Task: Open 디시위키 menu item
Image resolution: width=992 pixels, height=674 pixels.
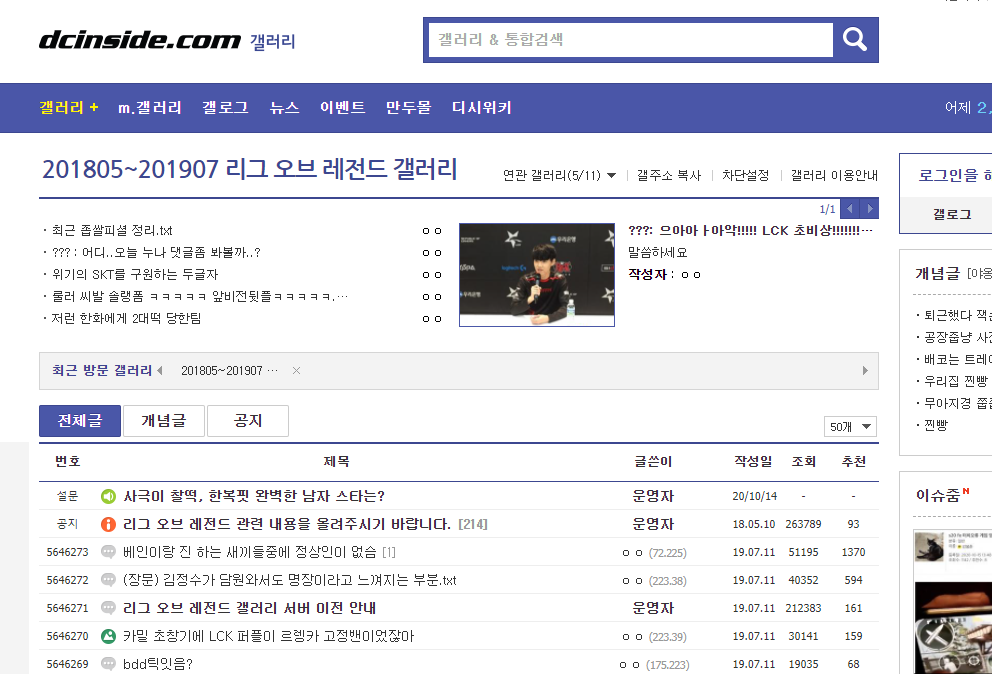Action: (x=481, y=108)
